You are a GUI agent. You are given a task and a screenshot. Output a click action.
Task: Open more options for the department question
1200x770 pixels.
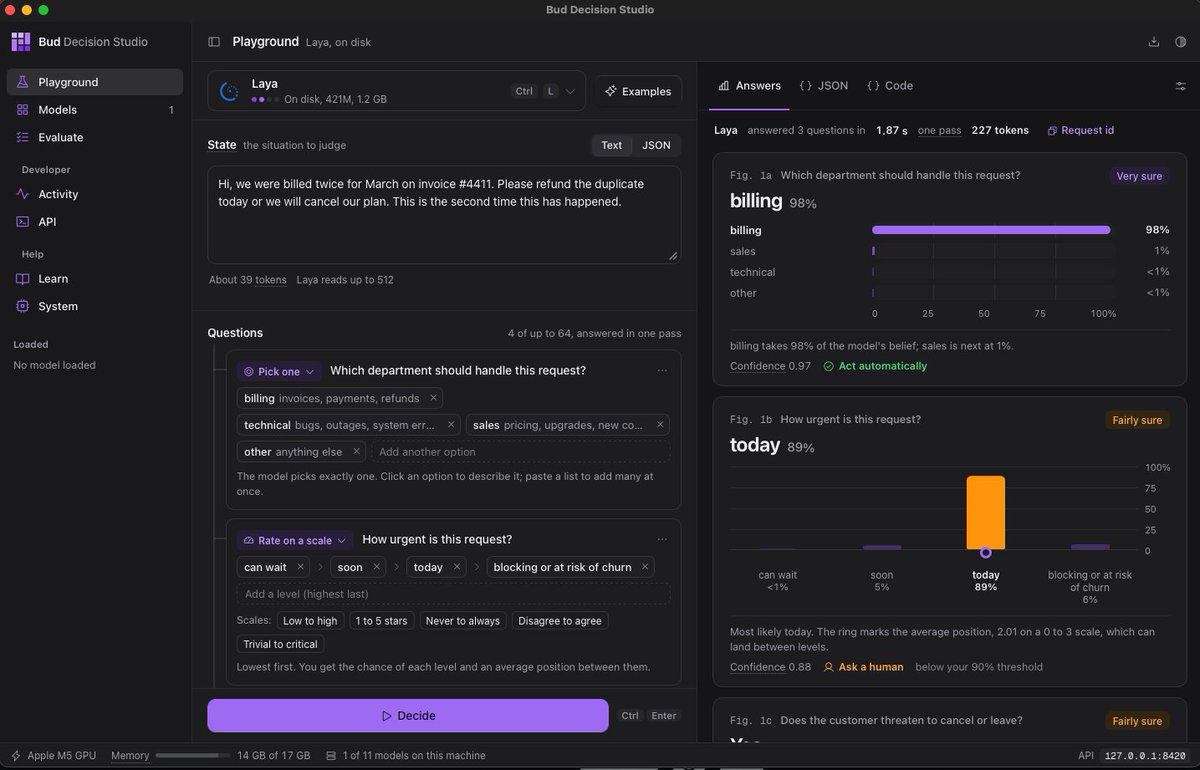(x=662, y=371)
